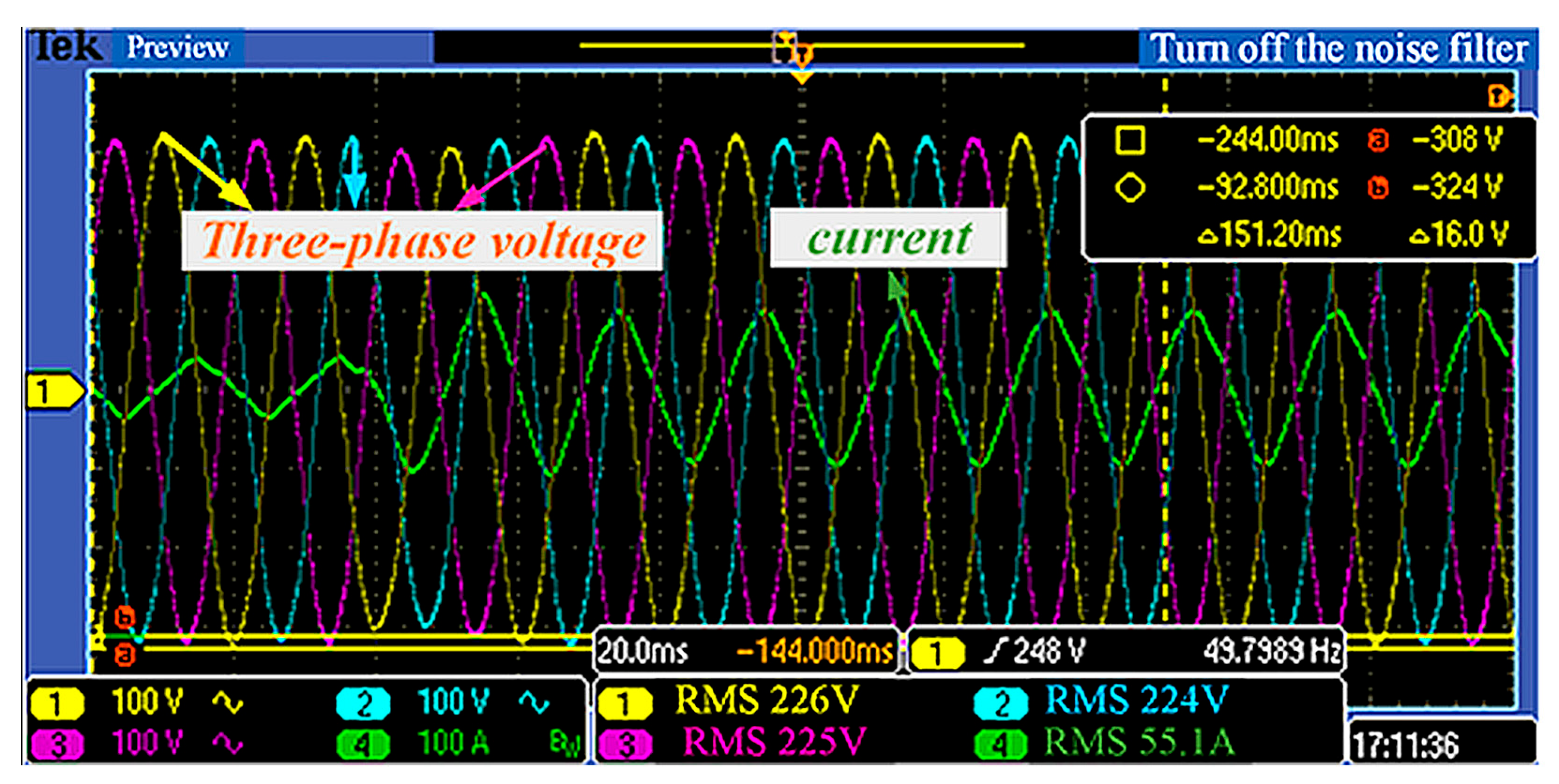1559x784 pixels.
Task: Click channel 4 badge in the RMS measurement panel
Action: click(x=1001, y=744)
